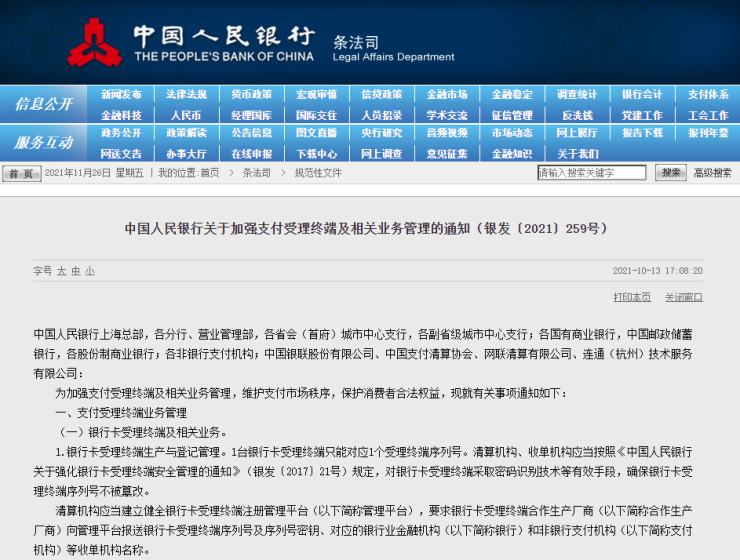Open 高级搜索 advanced search link
Viewport: 740px width, 560px height.
point(712,173)
